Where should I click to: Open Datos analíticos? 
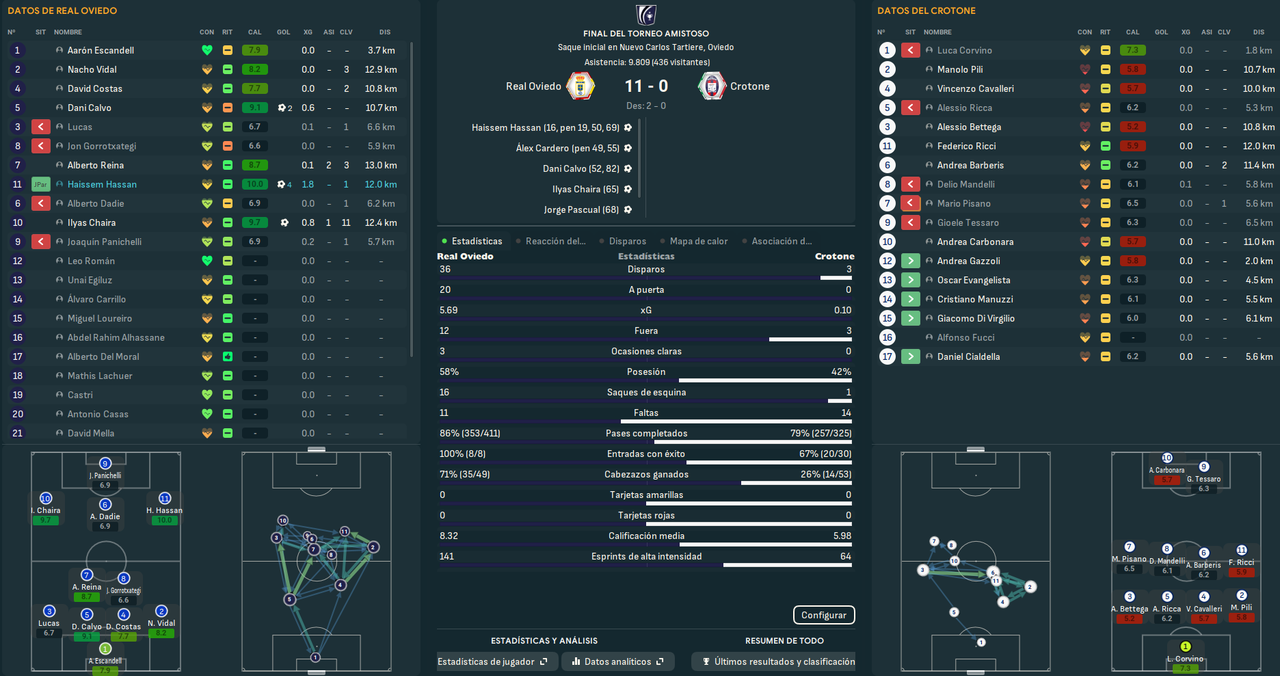pos(617,662)
